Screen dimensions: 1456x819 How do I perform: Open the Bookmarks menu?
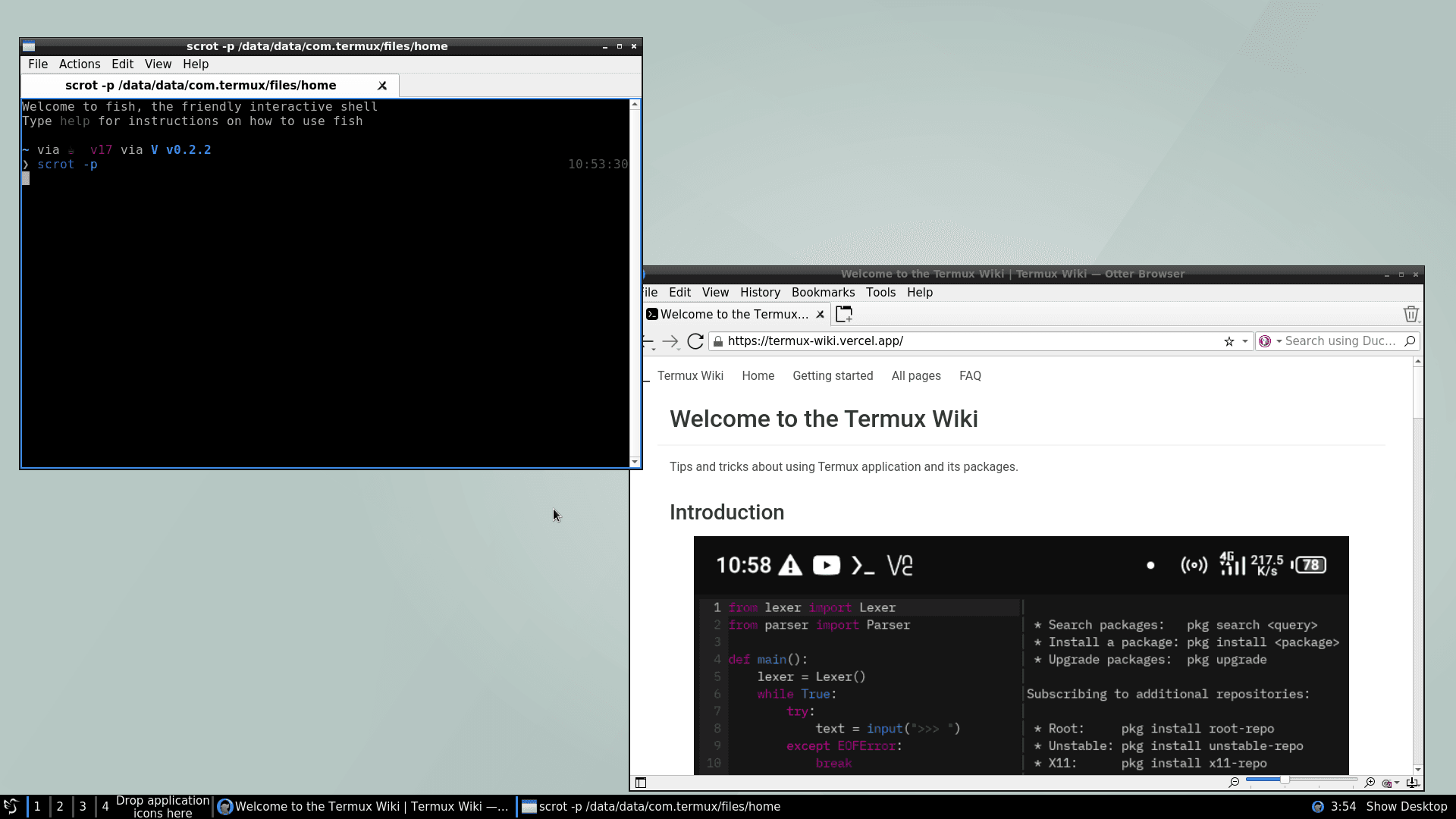click(x=823, y=293)
